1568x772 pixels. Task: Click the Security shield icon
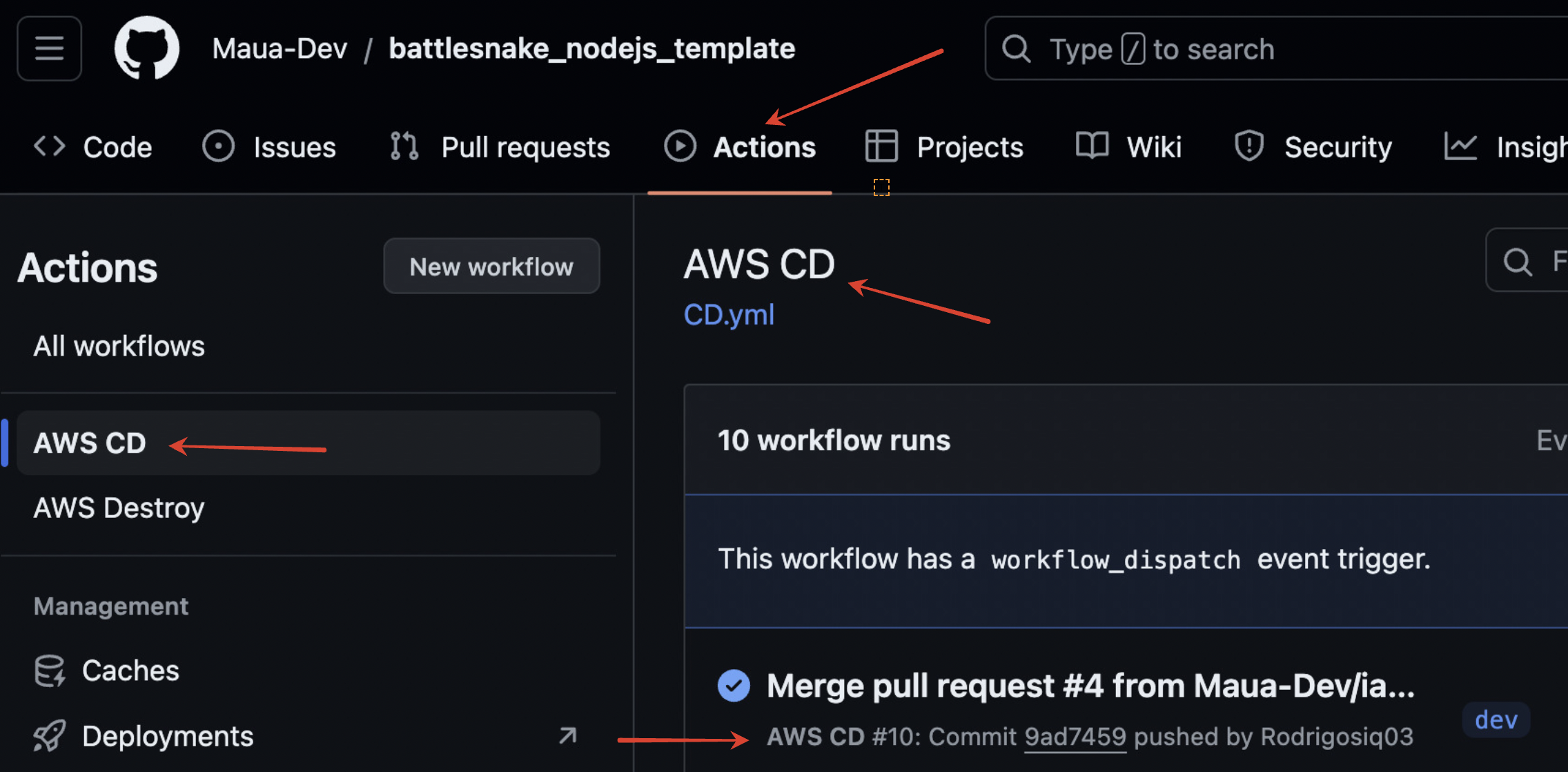(1249, 146)
